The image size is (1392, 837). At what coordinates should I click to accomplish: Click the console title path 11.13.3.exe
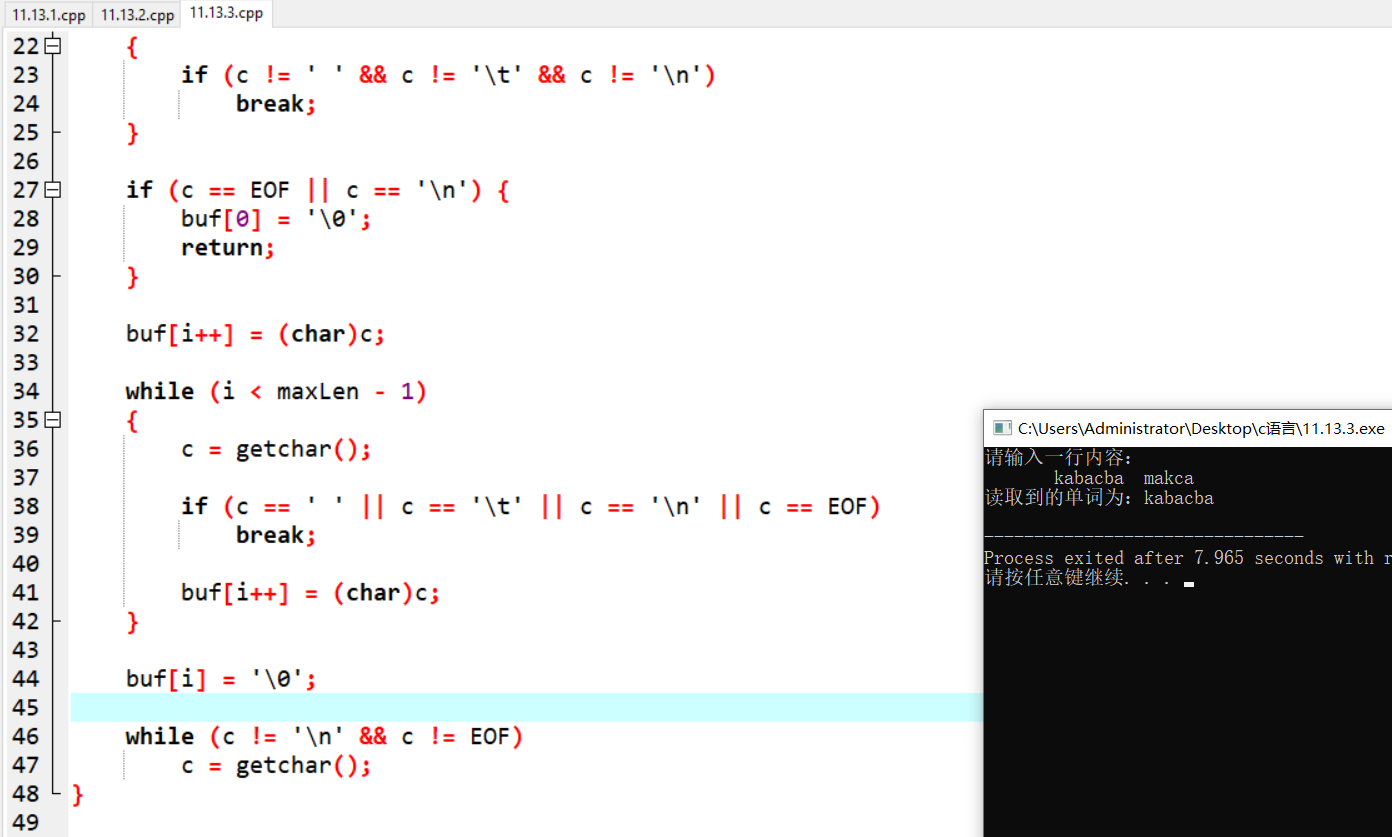point(1201,428)
